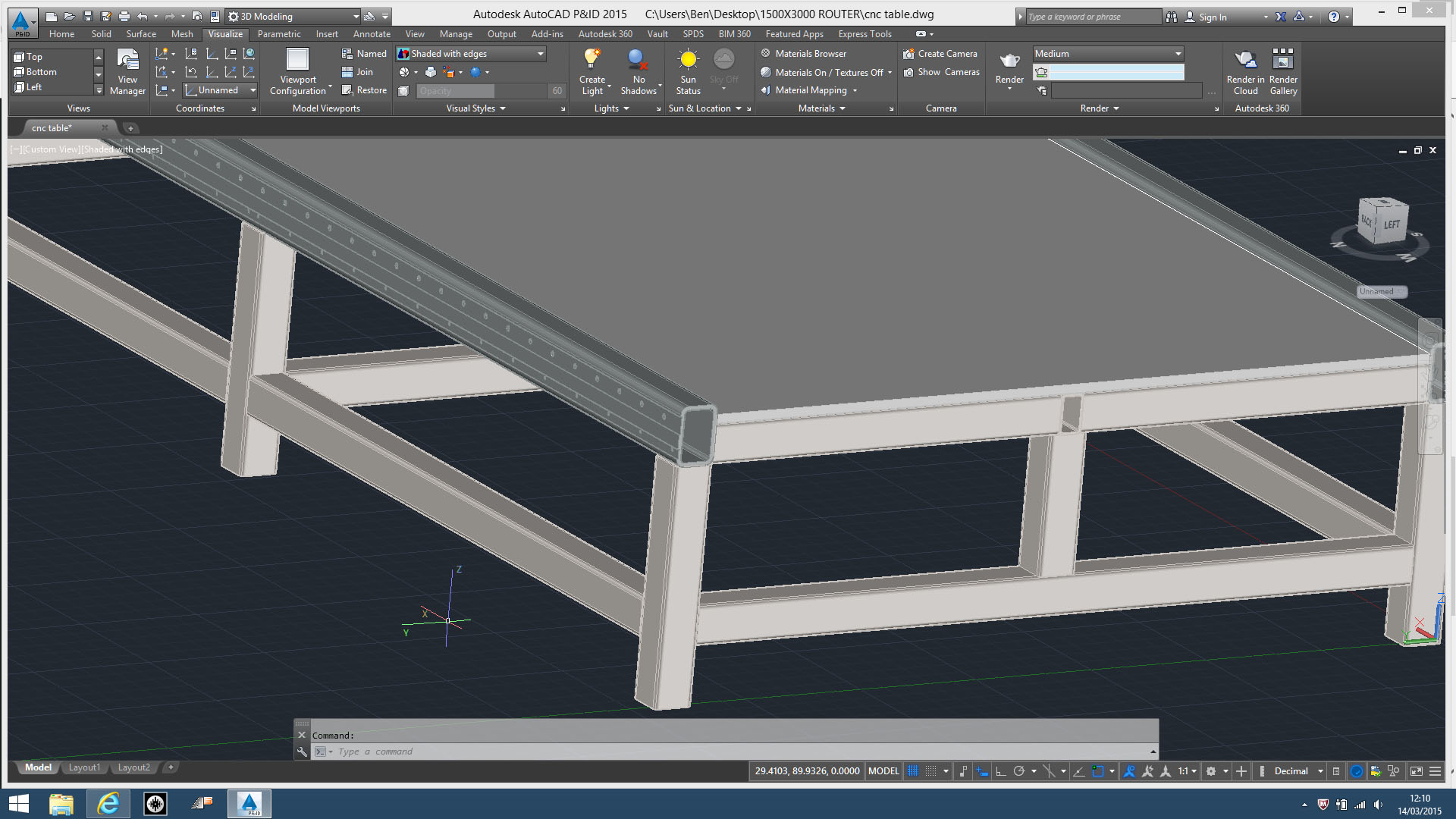Toggle ortho mode in status bar
The height and width of the screenshot is (819, 1456).
[x=1000, y=771]
